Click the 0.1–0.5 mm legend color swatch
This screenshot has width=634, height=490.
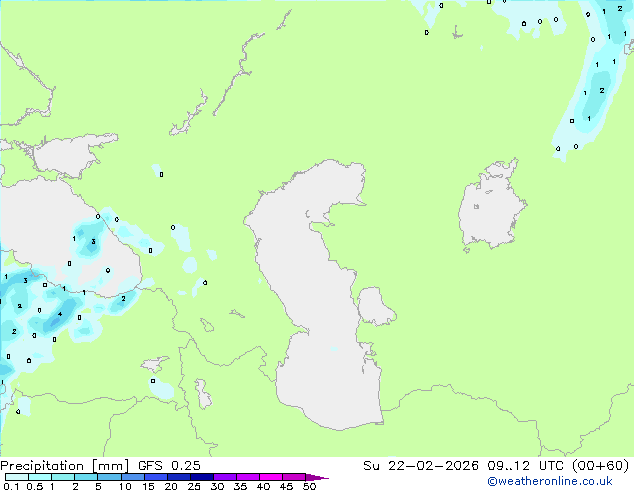pyautogui.click(x=17, y=477)
